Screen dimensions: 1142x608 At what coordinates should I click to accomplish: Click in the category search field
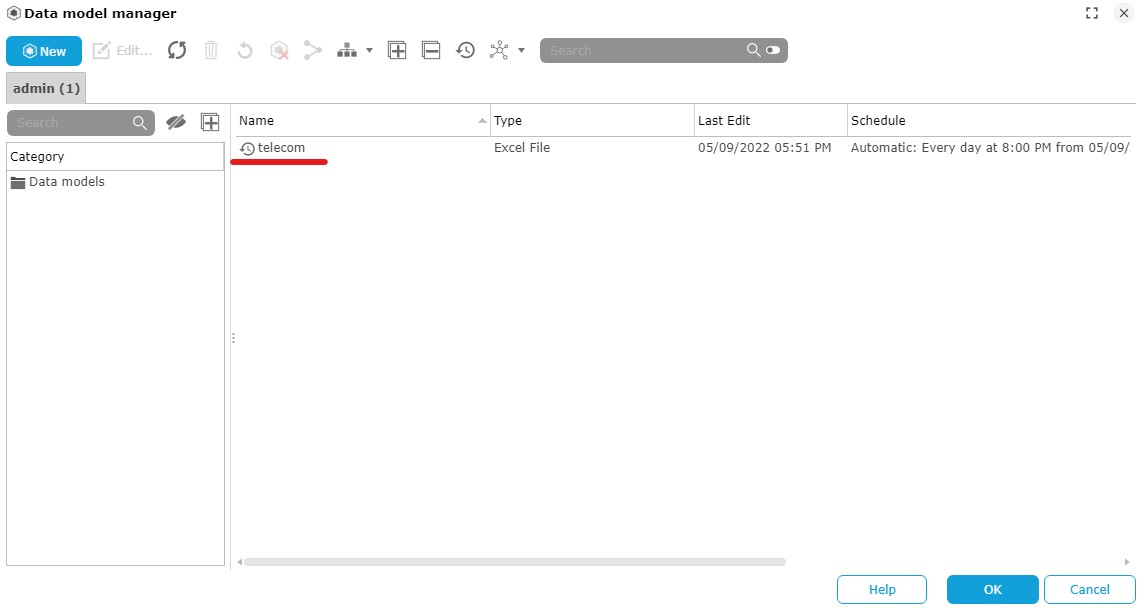(70, 122)
